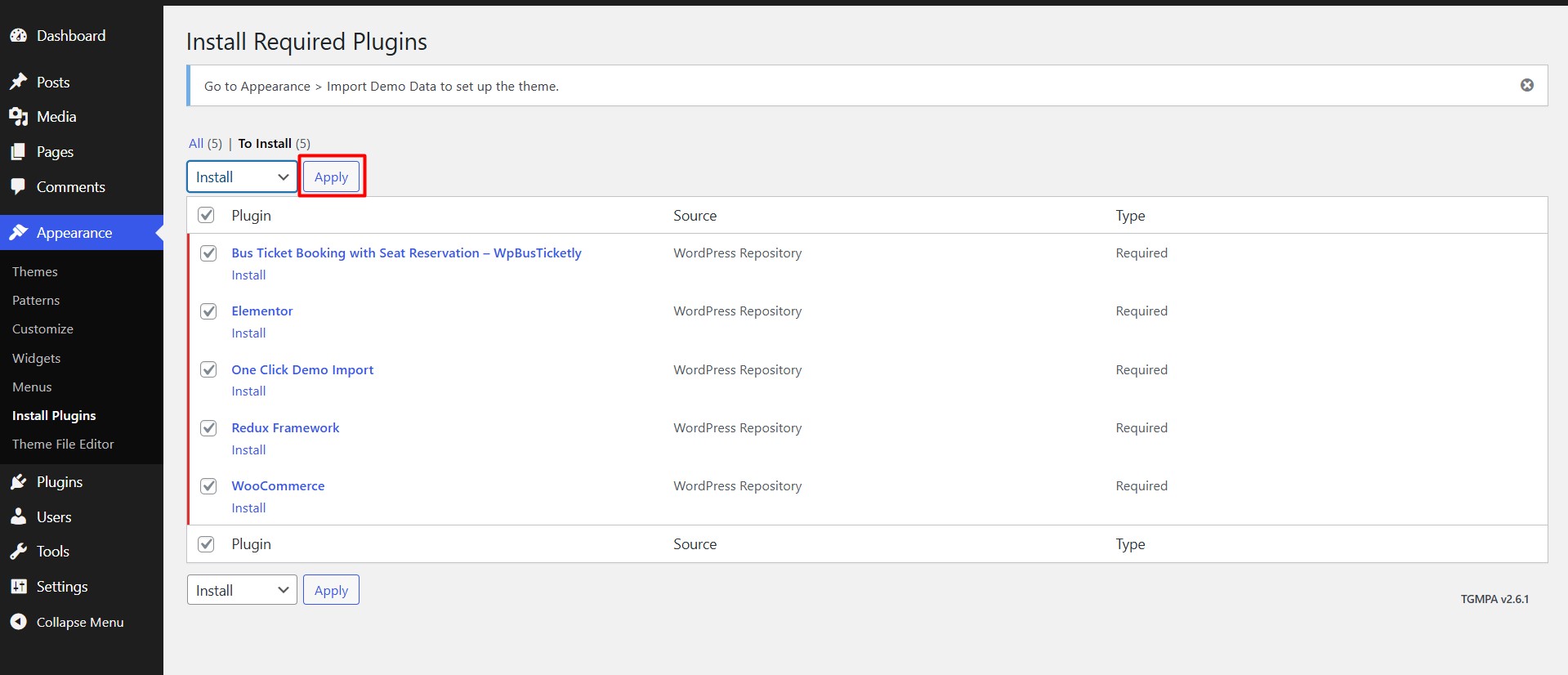1568x675 pixels.
Task: Go to Patterns submenu
Action: (36, 300)
